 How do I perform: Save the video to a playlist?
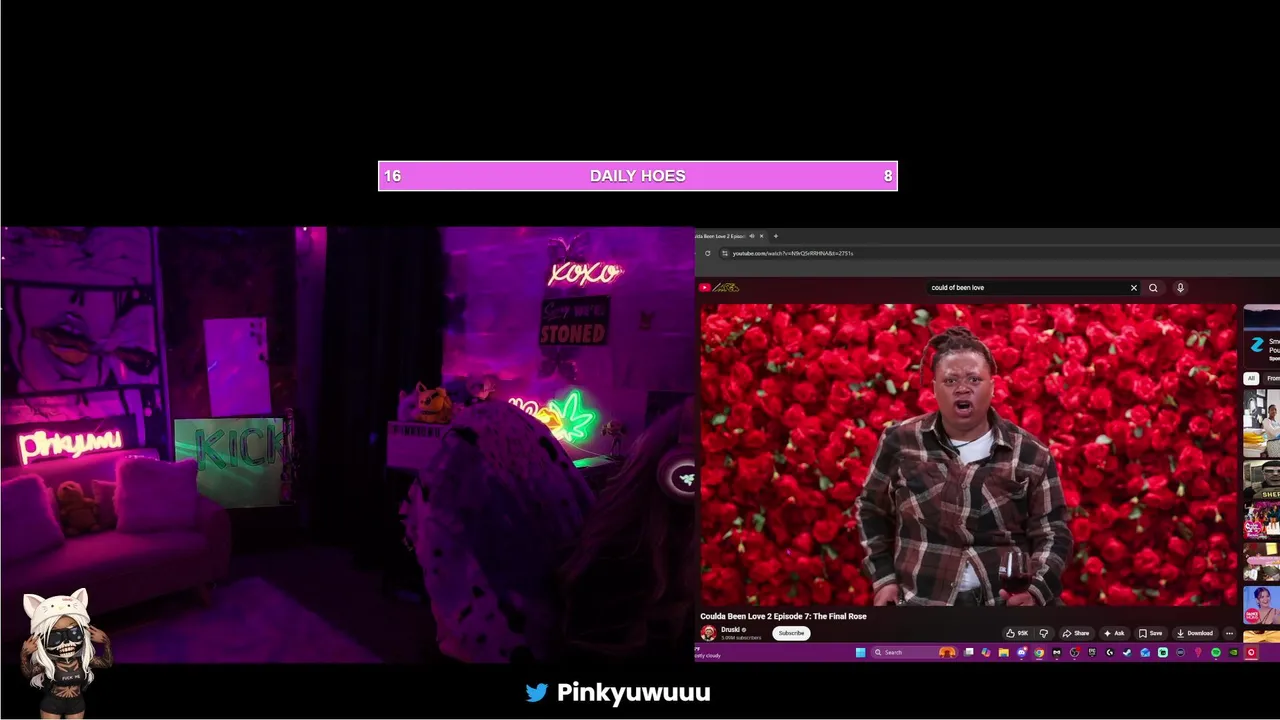(1151, 633)
